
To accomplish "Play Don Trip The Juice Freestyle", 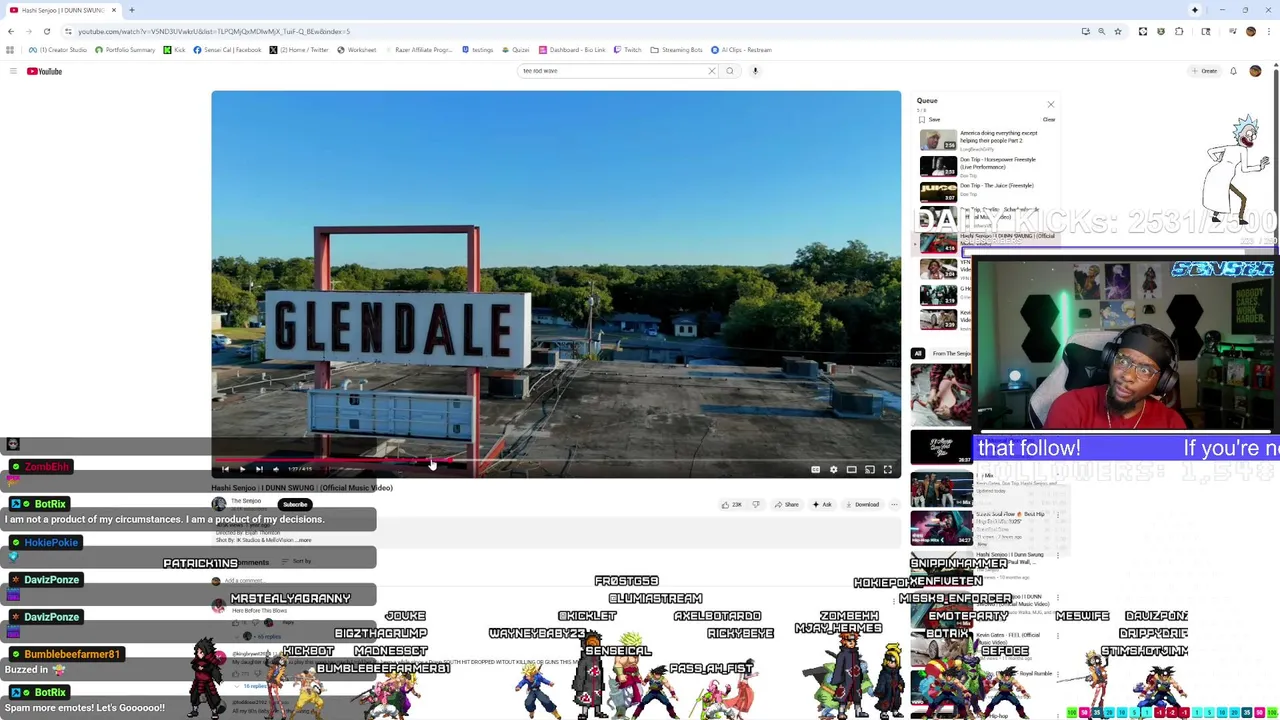I will tap(987, 192).
